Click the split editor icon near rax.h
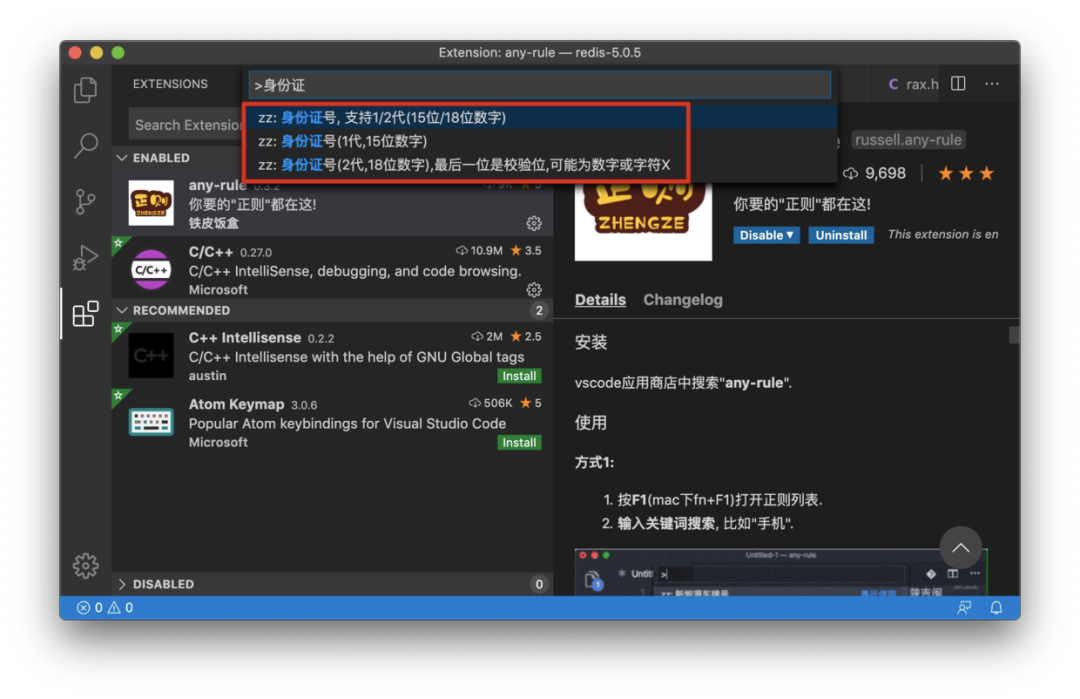 point(957,84)
